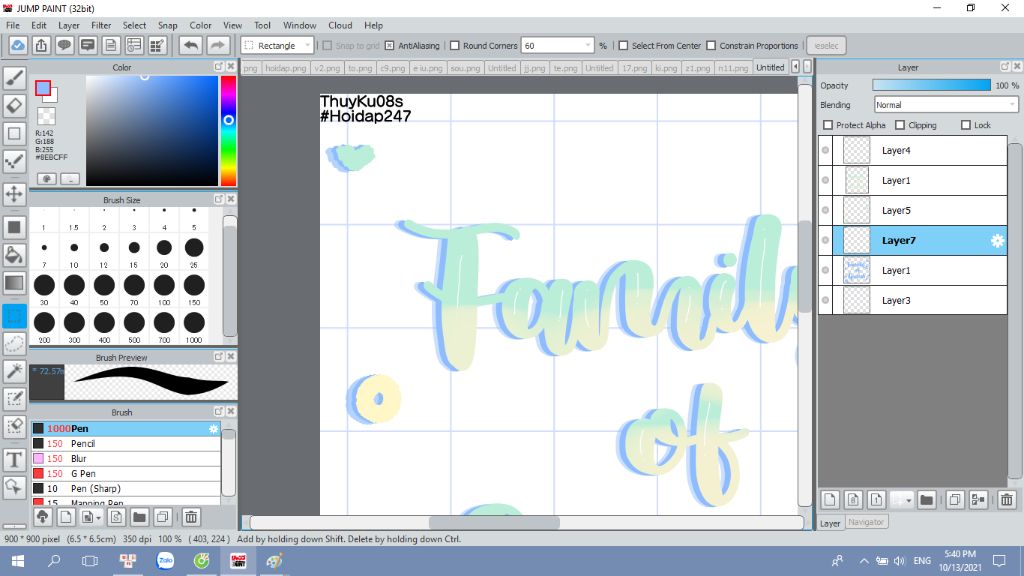Undock the Color panel
Image resolution: width=1024 pixels, height=576 pixels.
click(219, 67)
